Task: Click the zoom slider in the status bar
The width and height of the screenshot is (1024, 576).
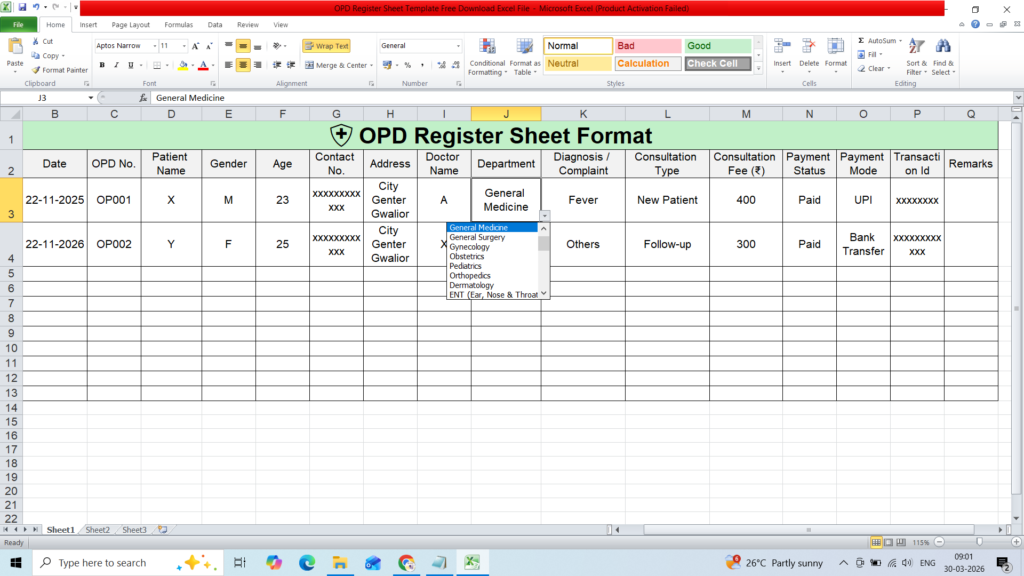Action: 979,542
